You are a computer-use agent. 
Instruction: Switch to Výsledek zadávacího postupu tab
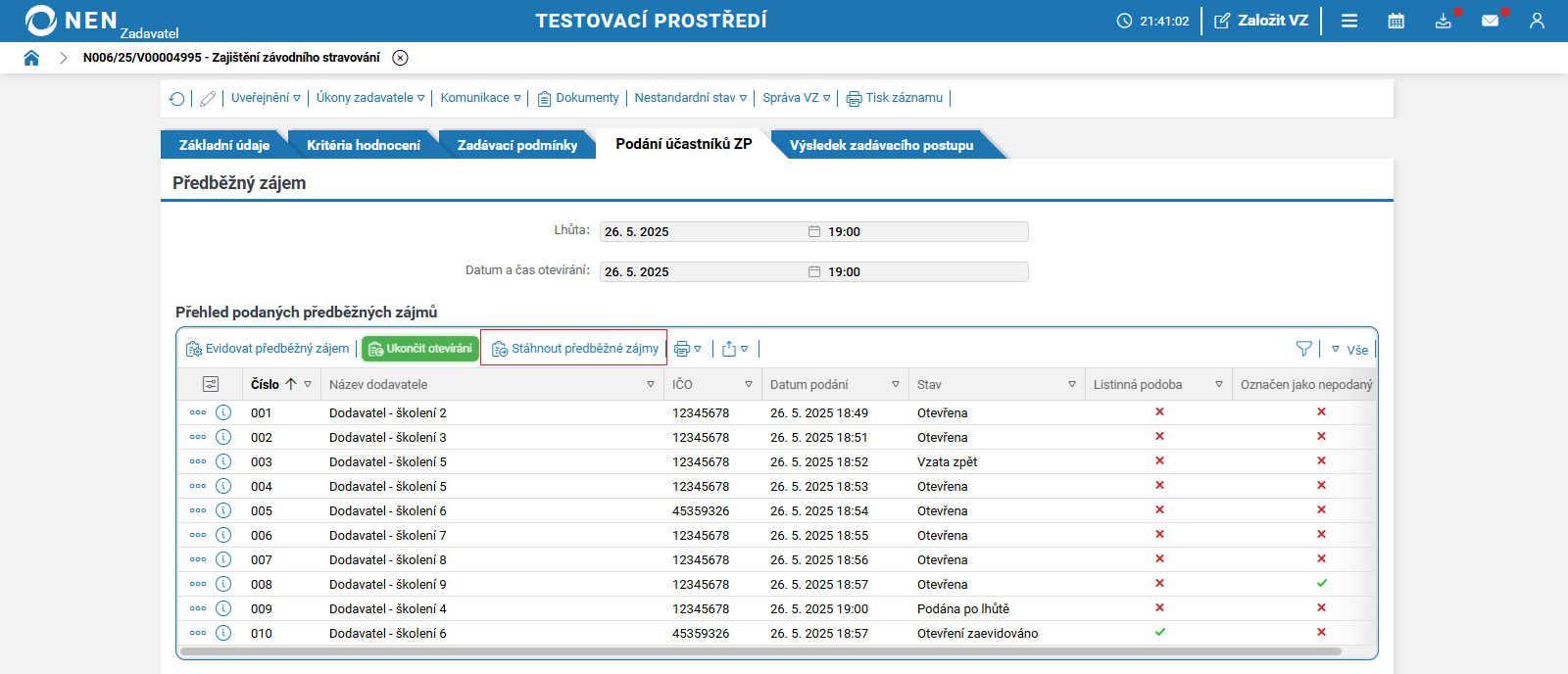[x=882, y=145]
